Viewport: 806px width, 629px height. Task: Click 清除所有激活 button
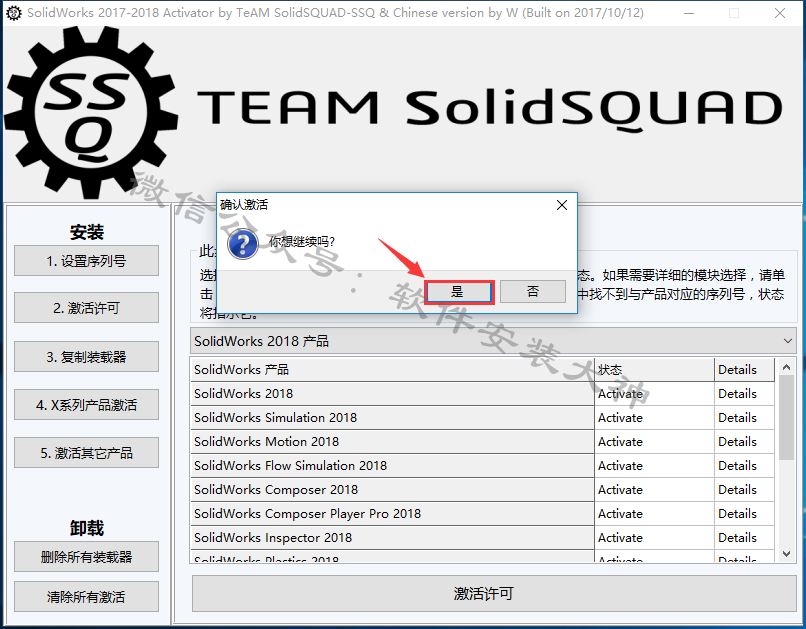tap(86, 597)
